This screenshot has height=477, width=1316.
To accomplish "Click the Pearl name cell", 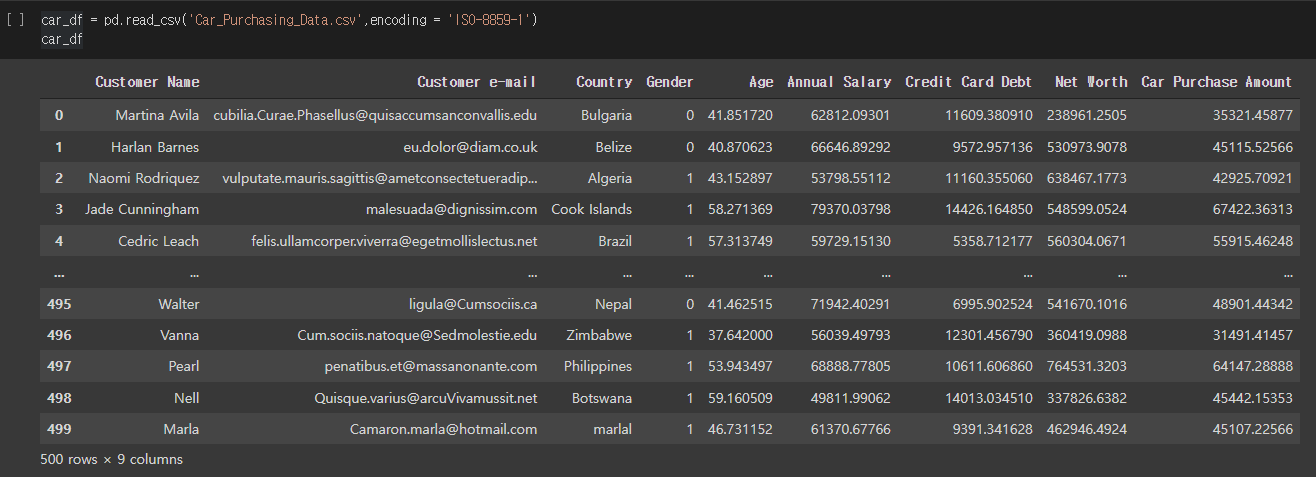I will pos(184,367).
